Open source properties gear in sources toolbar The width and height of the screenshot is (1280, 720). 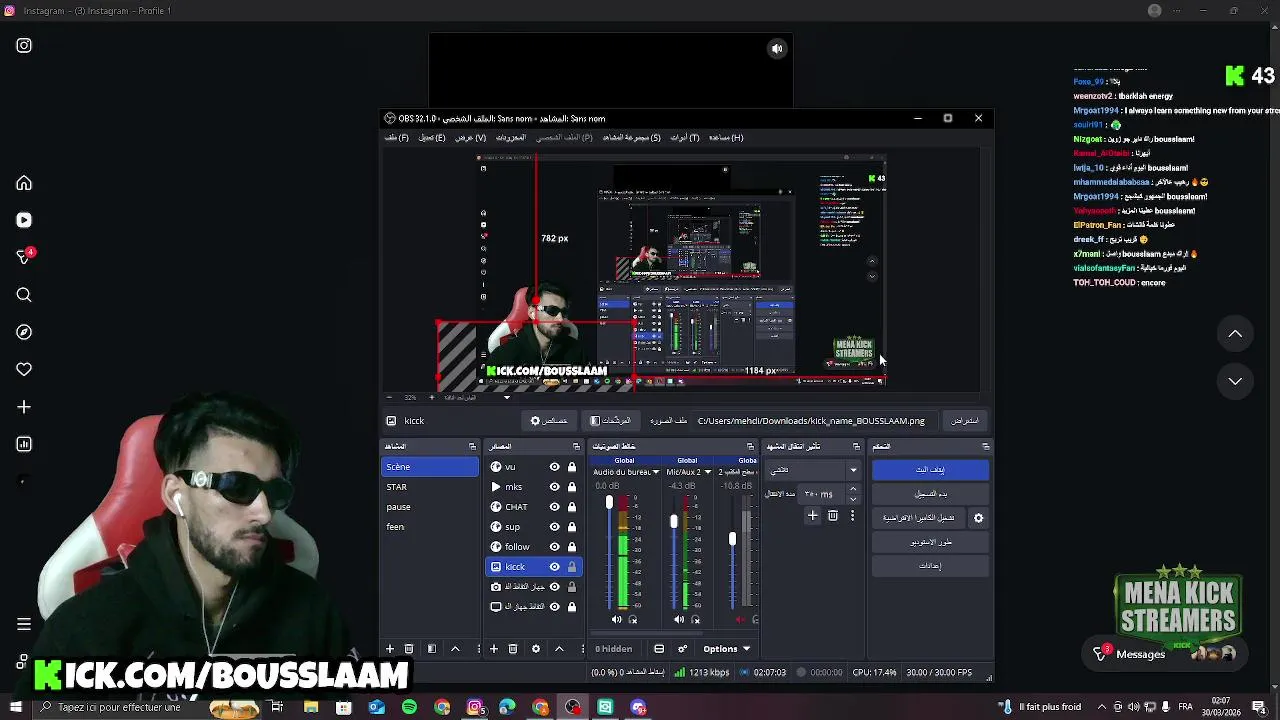pos(536,649)
